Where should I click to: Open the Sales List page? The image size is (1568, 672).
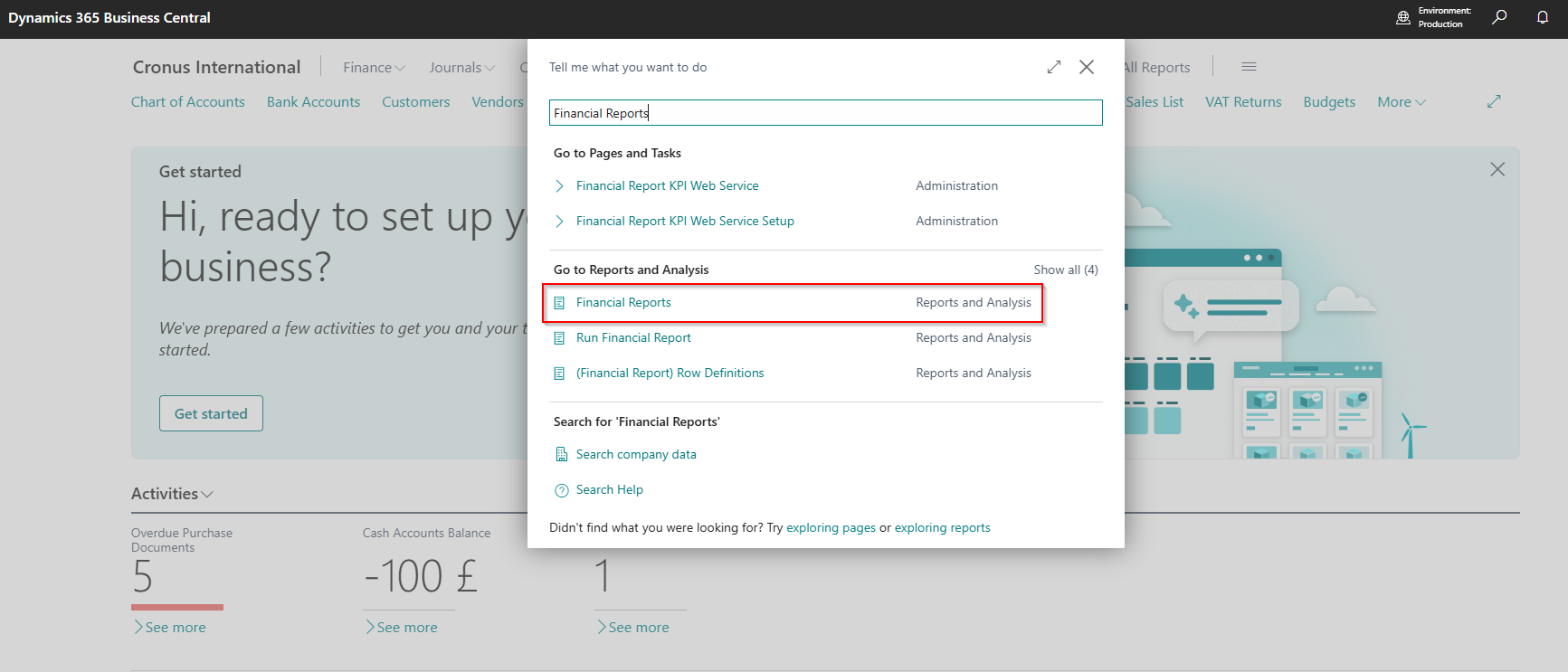coord(1155,101)
